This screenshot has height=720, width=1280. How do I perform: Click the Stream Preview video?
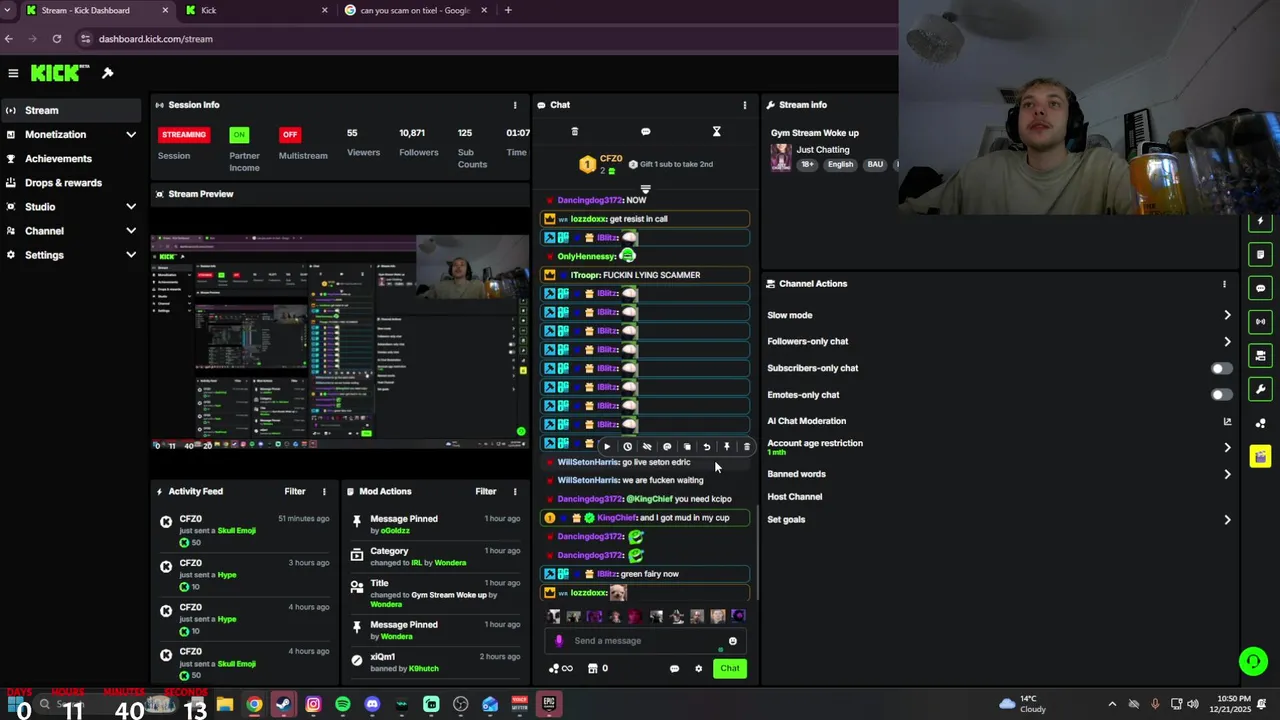340,342
